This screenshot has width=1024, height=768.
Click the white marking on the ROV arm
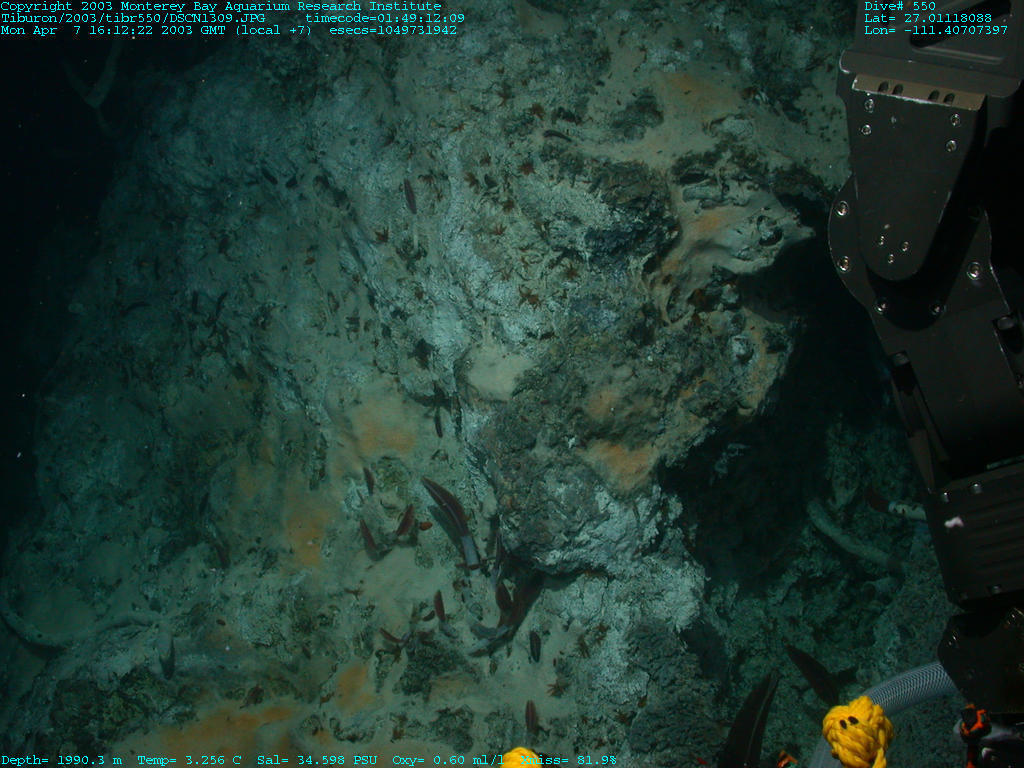[x=953, y=522]
